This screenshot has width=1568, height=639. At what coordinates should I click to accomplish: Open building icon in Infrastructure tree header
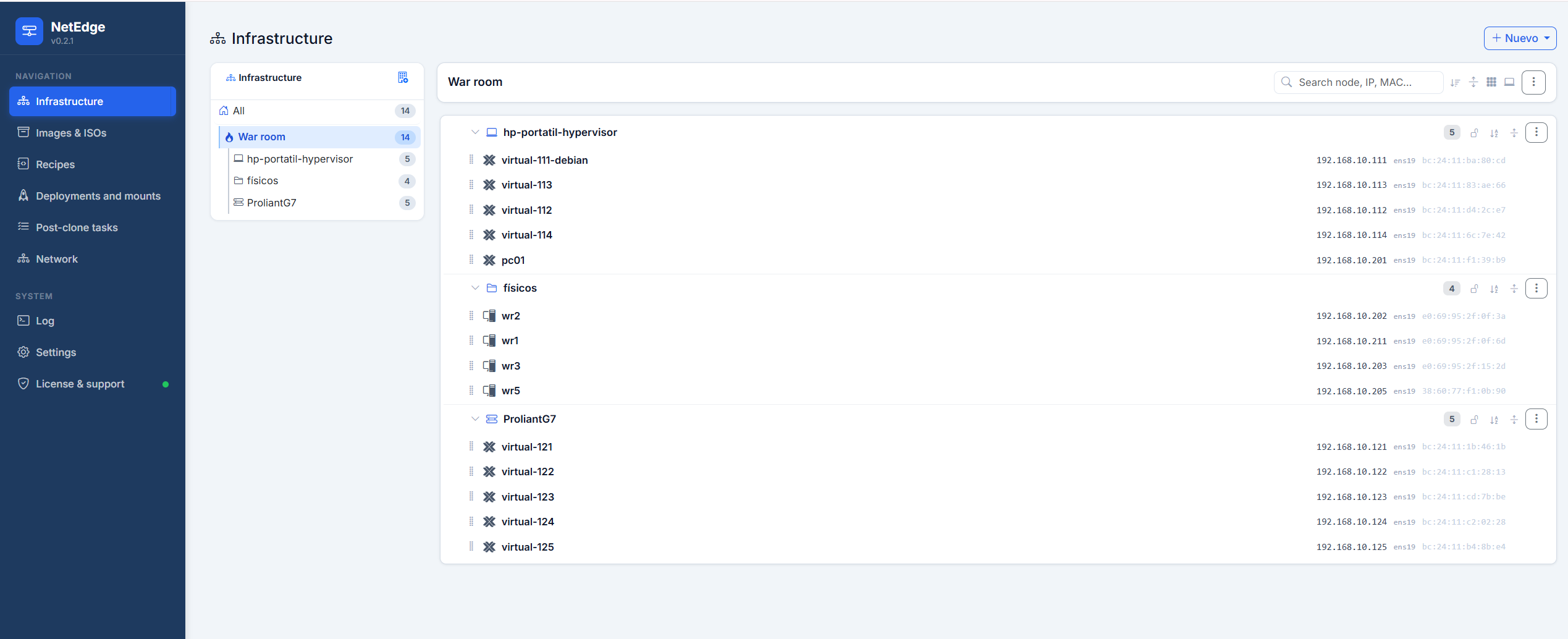point(403,77)
